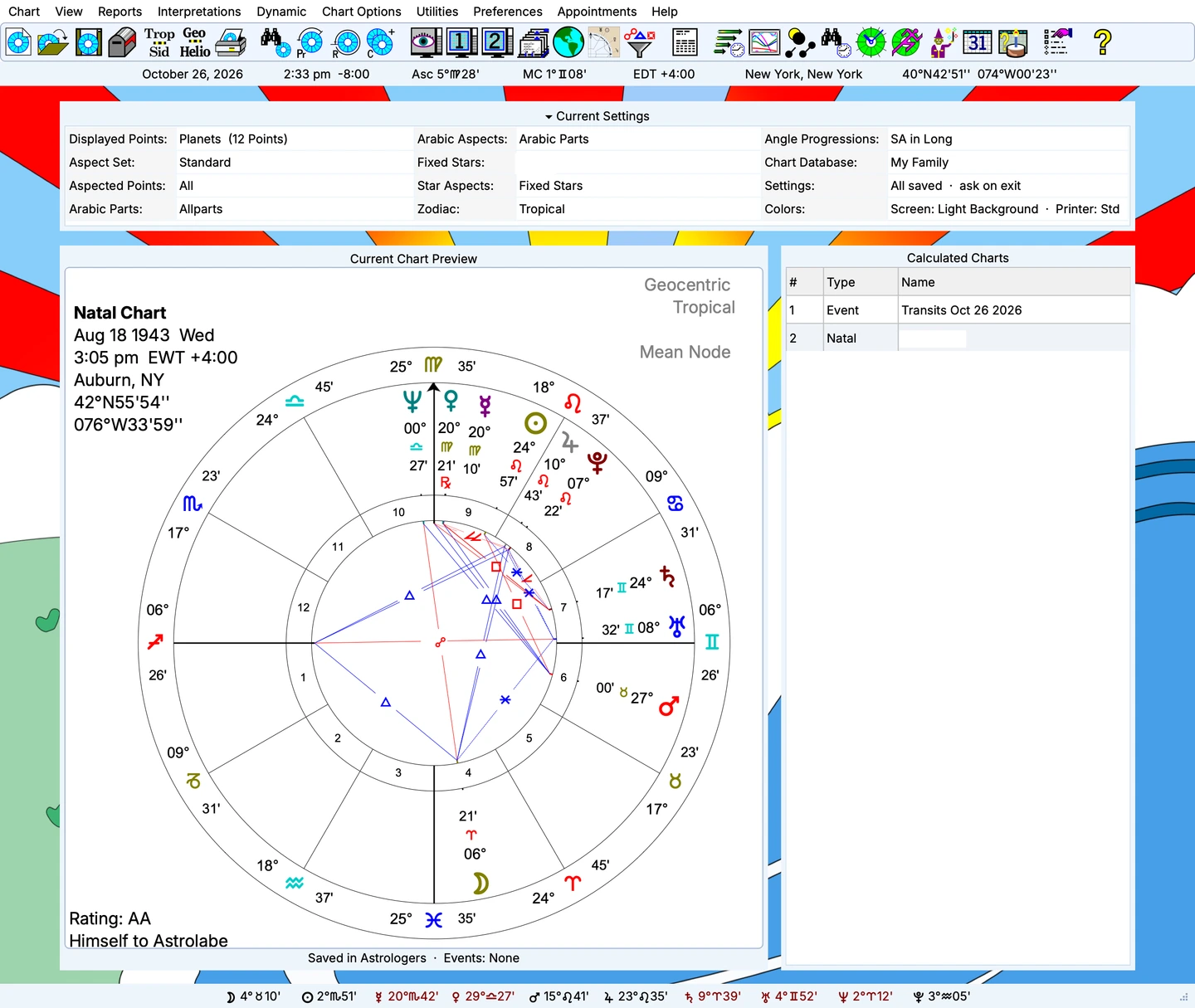The height and width of the screenshot is (1008, 1195).
Task: Click the date 'October 26, 2026' in header
Action: [193, 74]
